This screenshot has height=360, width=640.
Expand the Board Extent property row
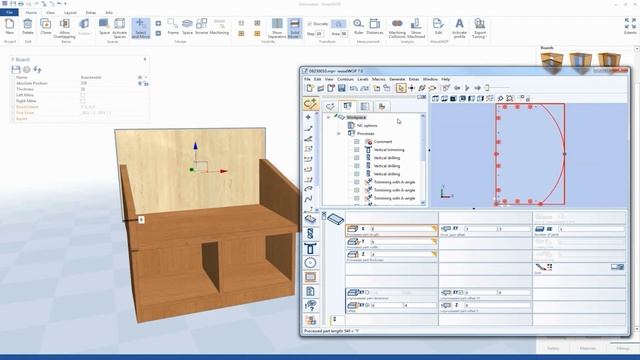[x=13, y=107]
